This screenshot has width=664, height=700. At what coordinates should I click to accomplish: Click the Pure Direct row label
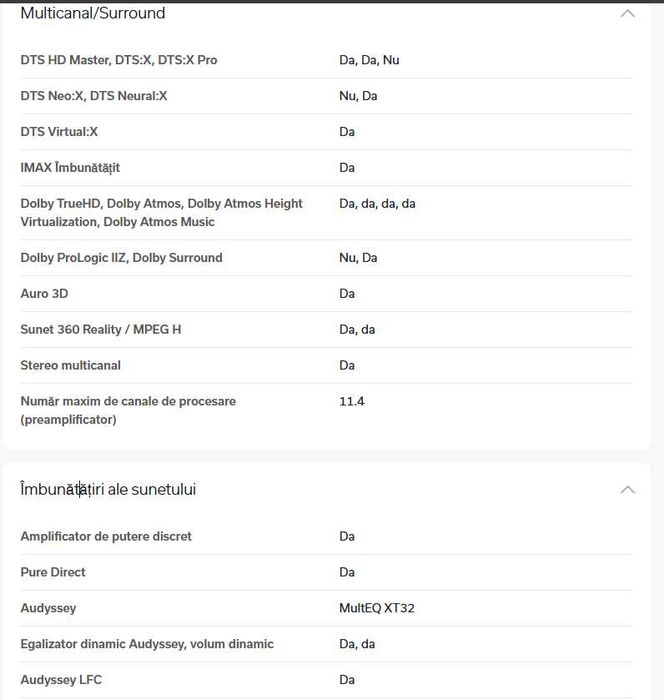tap(53, 573)
